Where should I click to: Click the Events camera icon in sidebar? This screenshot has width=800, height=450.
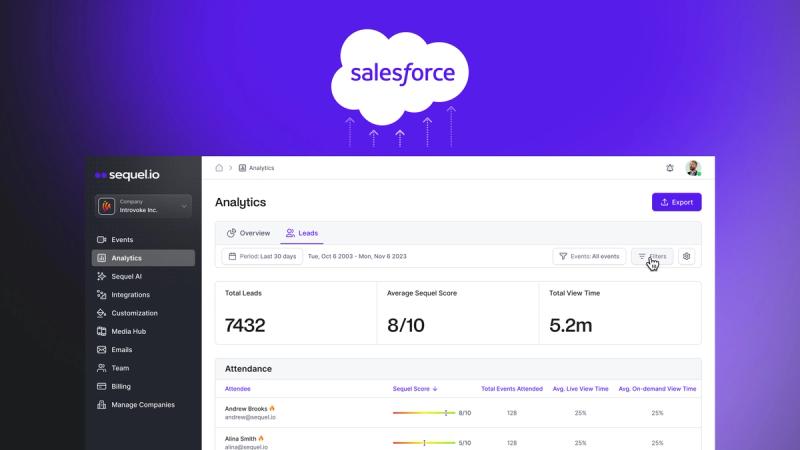tap(102, 239)
